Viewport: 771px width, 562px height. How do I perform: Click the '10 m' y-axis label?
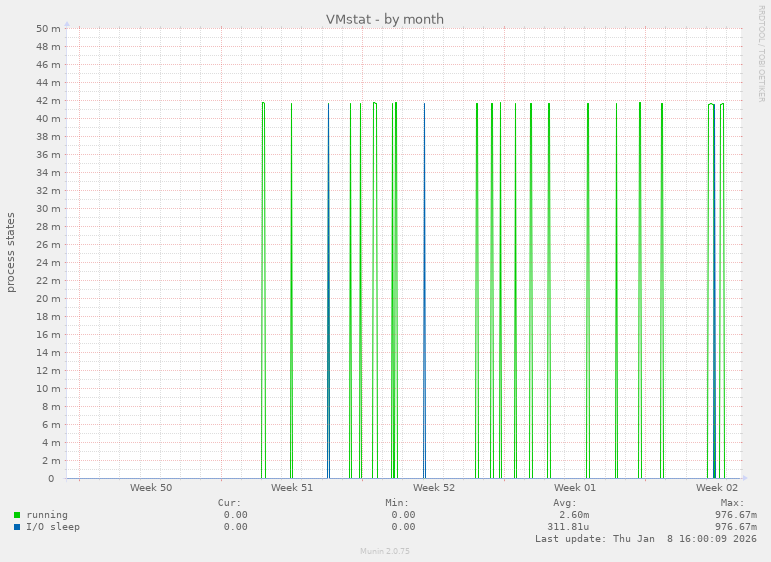pos(48,388)
